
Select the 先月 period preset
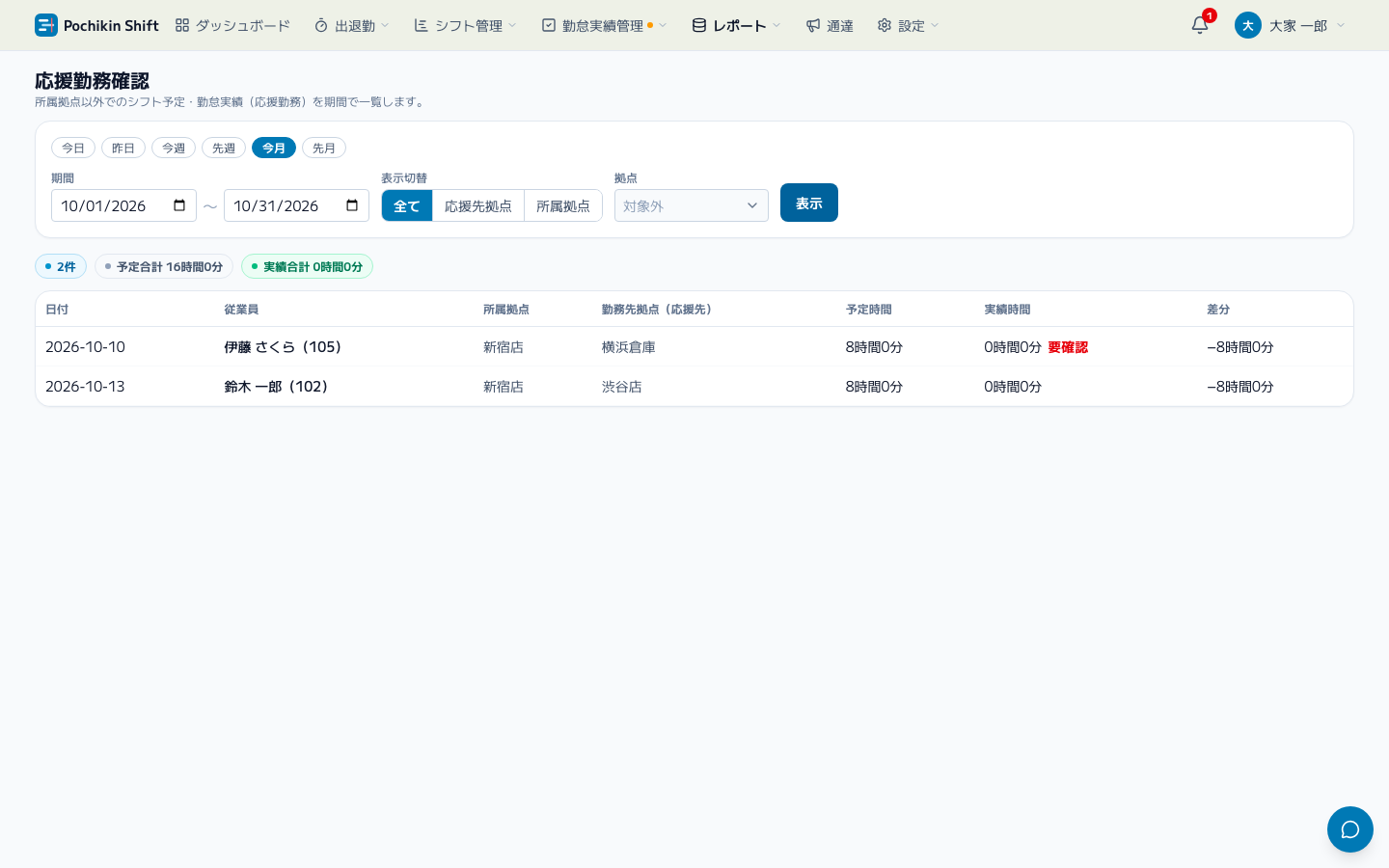click(x=324, y=148)
